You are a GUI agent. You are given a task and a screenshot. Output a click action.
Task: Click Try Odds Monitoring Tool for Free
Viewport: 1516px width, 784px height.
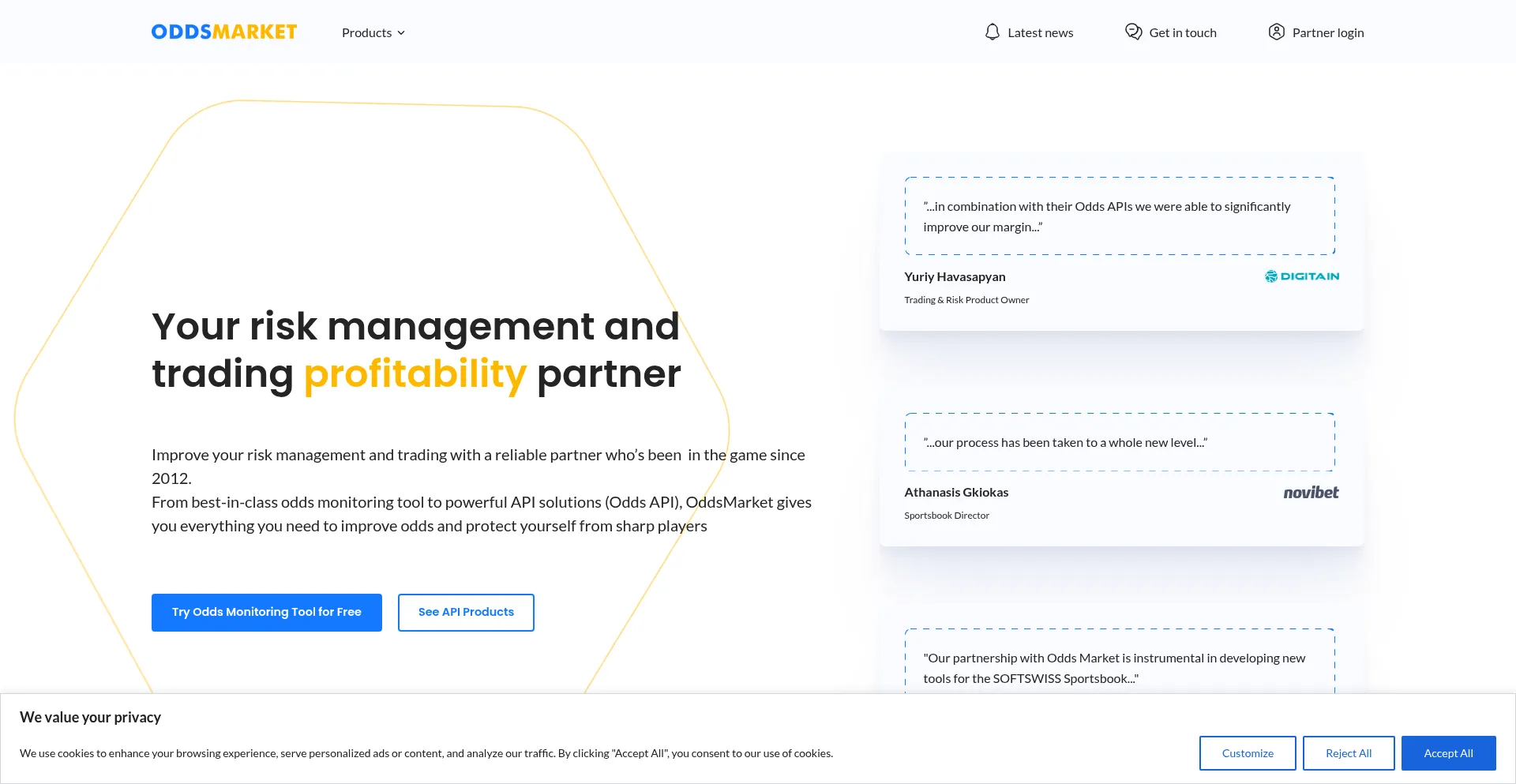267,613
